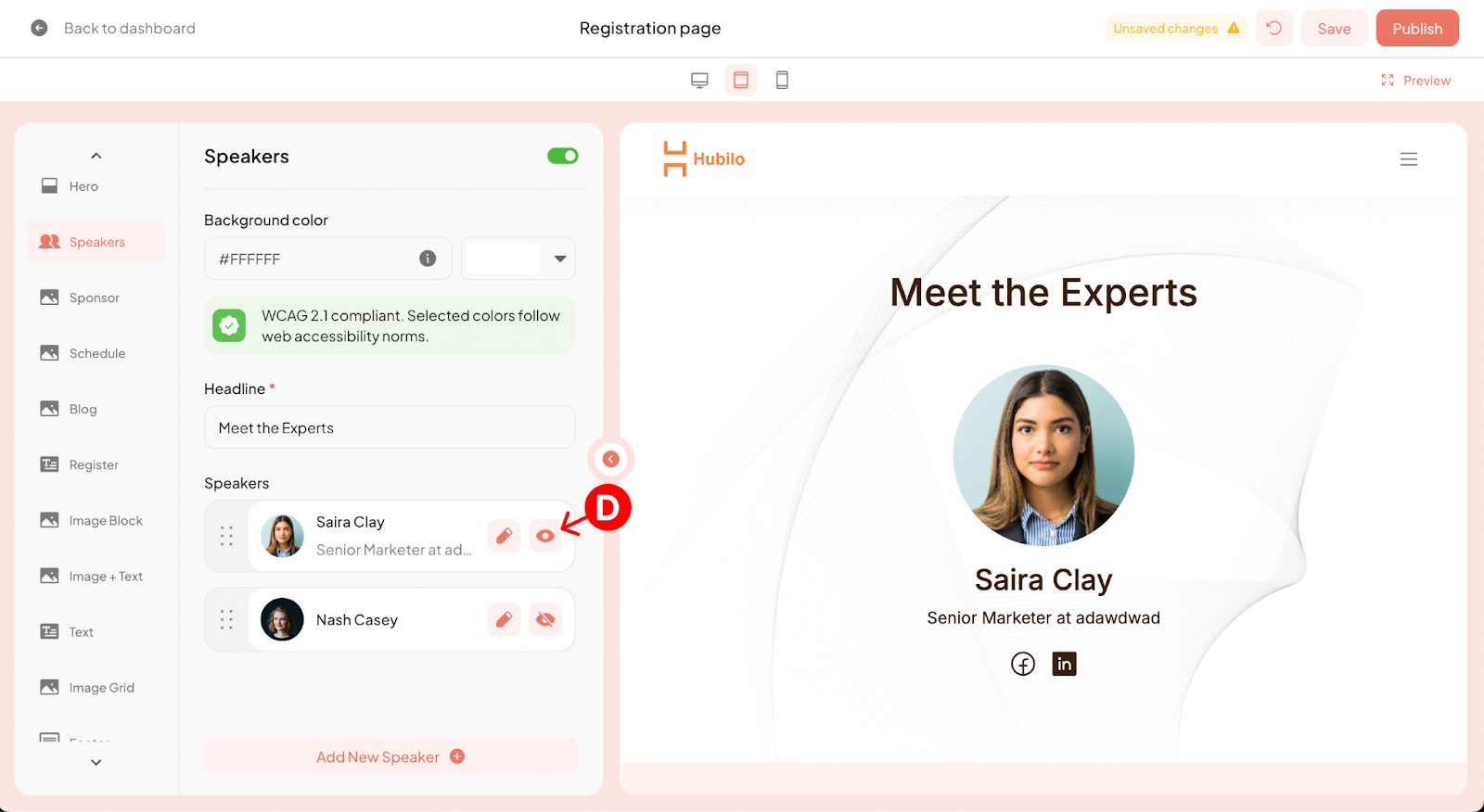Open the white color swatch picker
Screen dimensions: 1484x812
pos(503,259)
